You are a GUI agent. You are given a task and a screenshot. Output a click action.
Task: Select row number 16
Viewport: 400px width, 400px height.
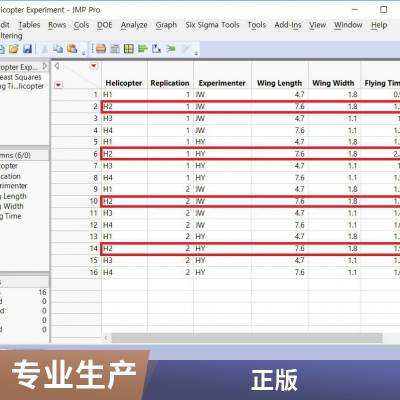(94, 272)
